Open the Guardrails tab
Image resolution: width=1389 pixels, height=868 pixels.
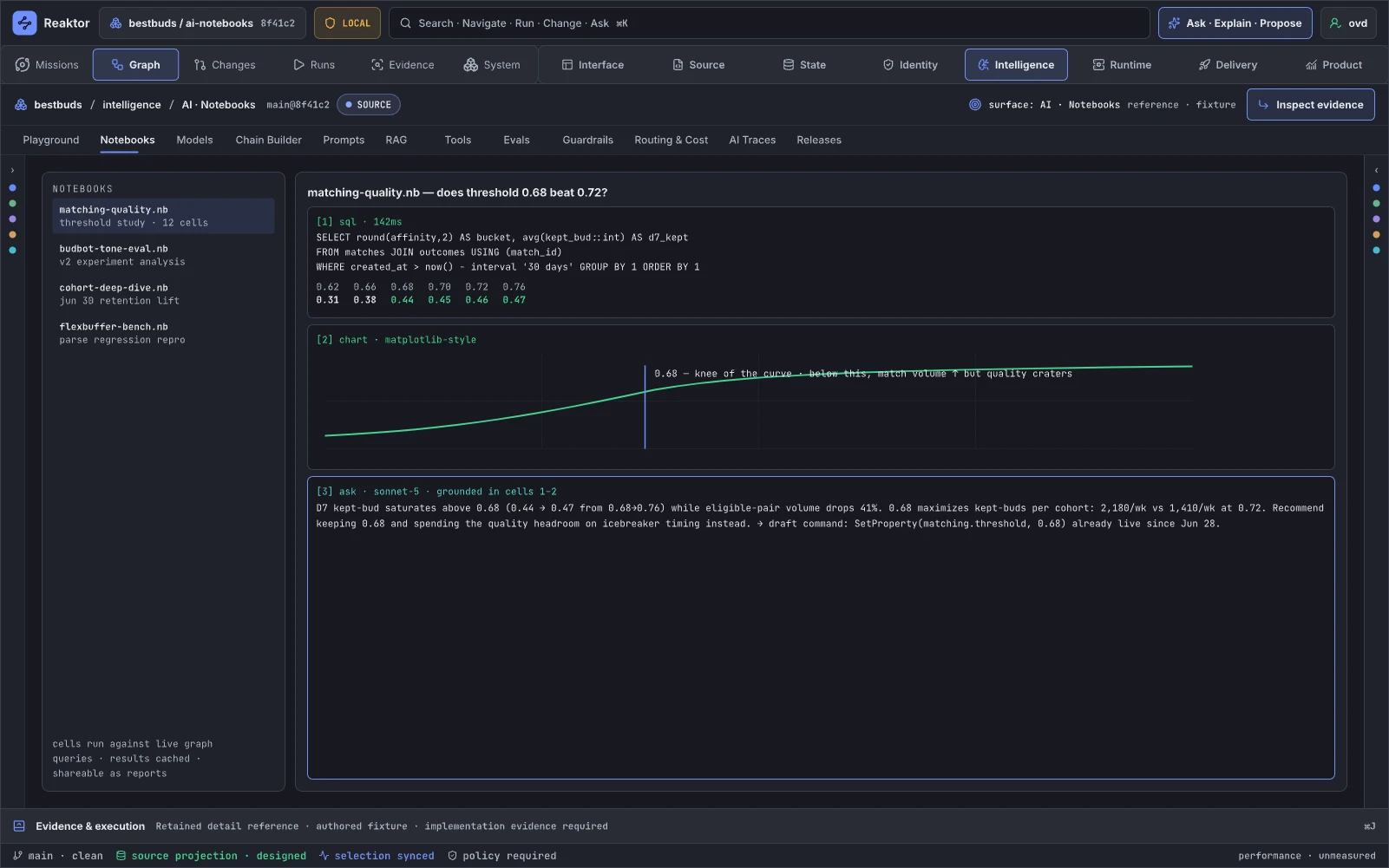pos(587,140)
